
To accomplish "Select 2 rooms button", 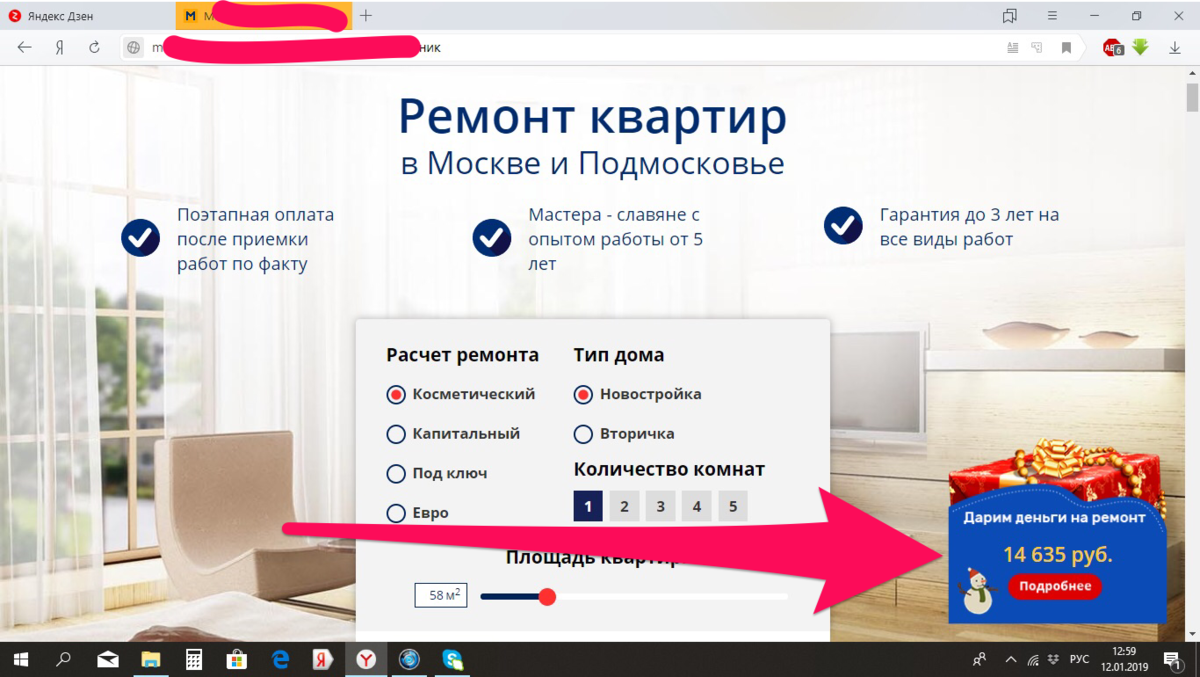I will pos(624,506).
